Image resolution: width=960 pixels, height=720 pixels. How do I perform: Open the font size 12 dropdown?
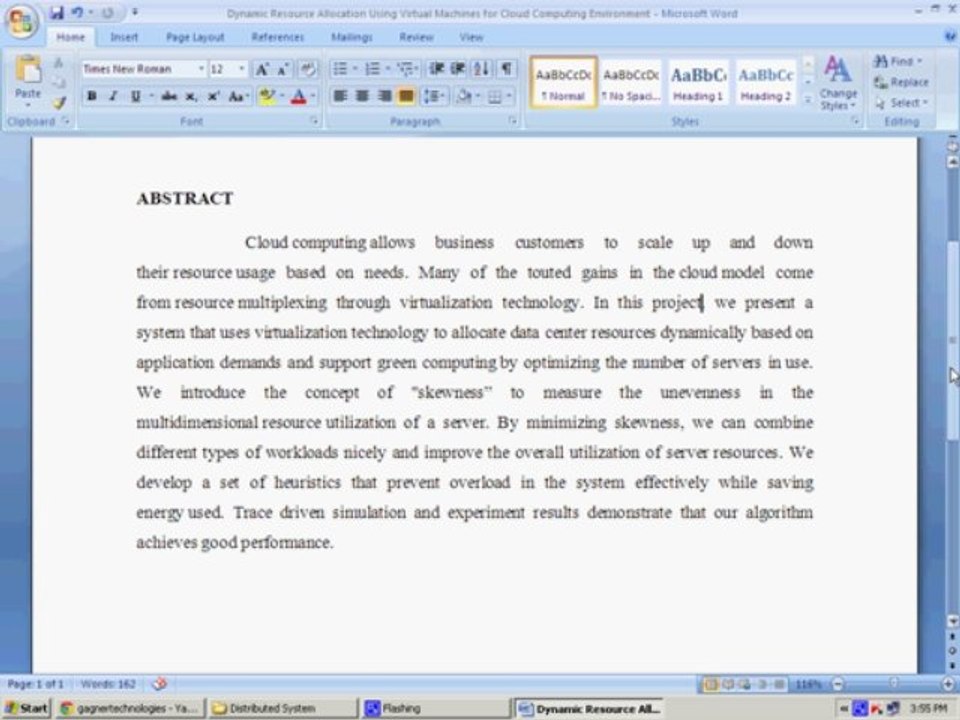241,69
